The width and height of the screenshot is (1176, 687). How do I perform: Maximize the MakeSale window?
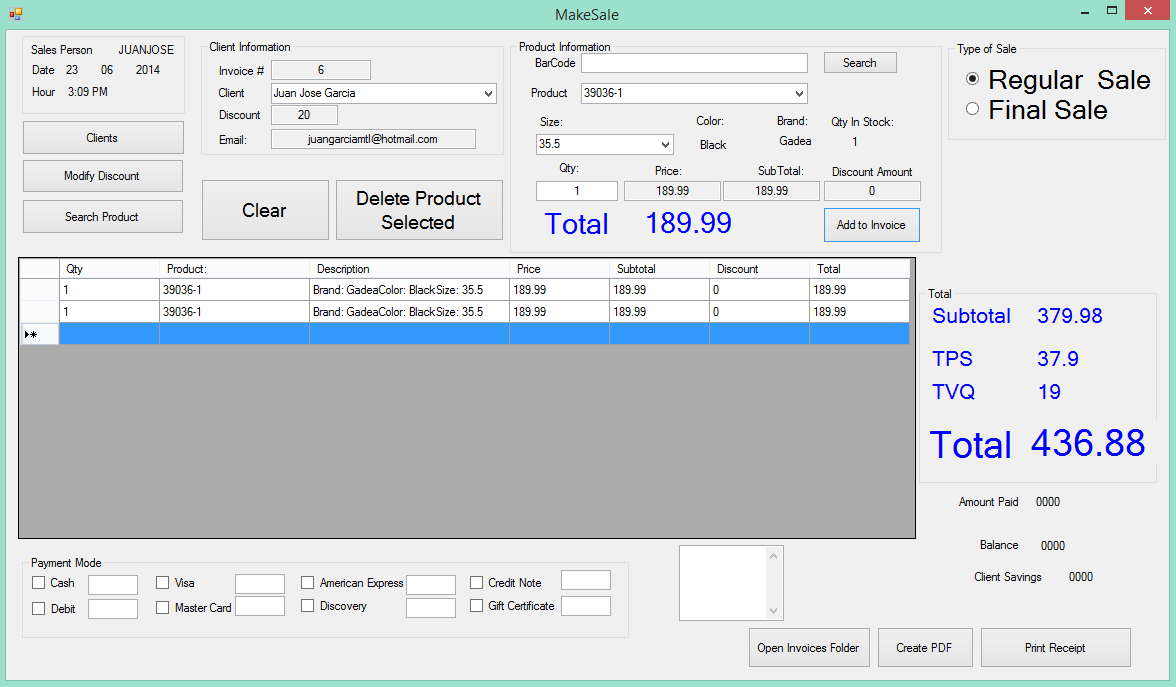pos(1112,10)
